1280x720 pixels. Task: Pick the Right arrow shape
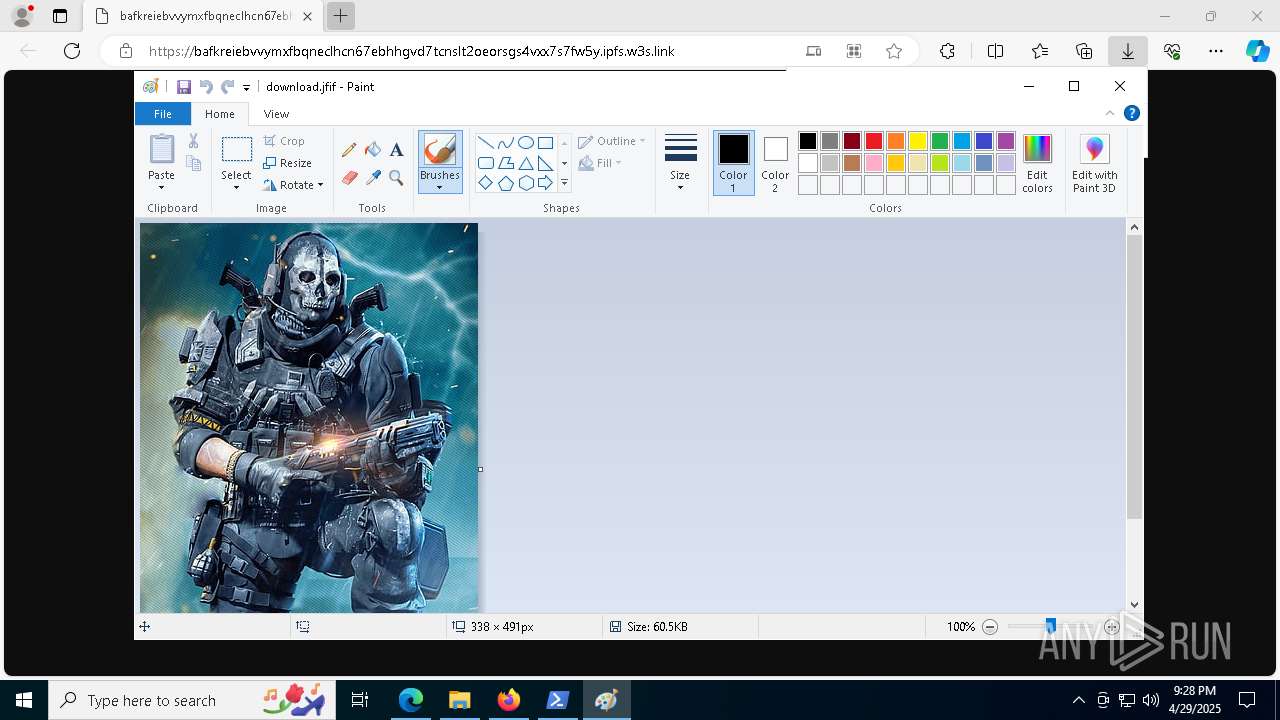545,183
